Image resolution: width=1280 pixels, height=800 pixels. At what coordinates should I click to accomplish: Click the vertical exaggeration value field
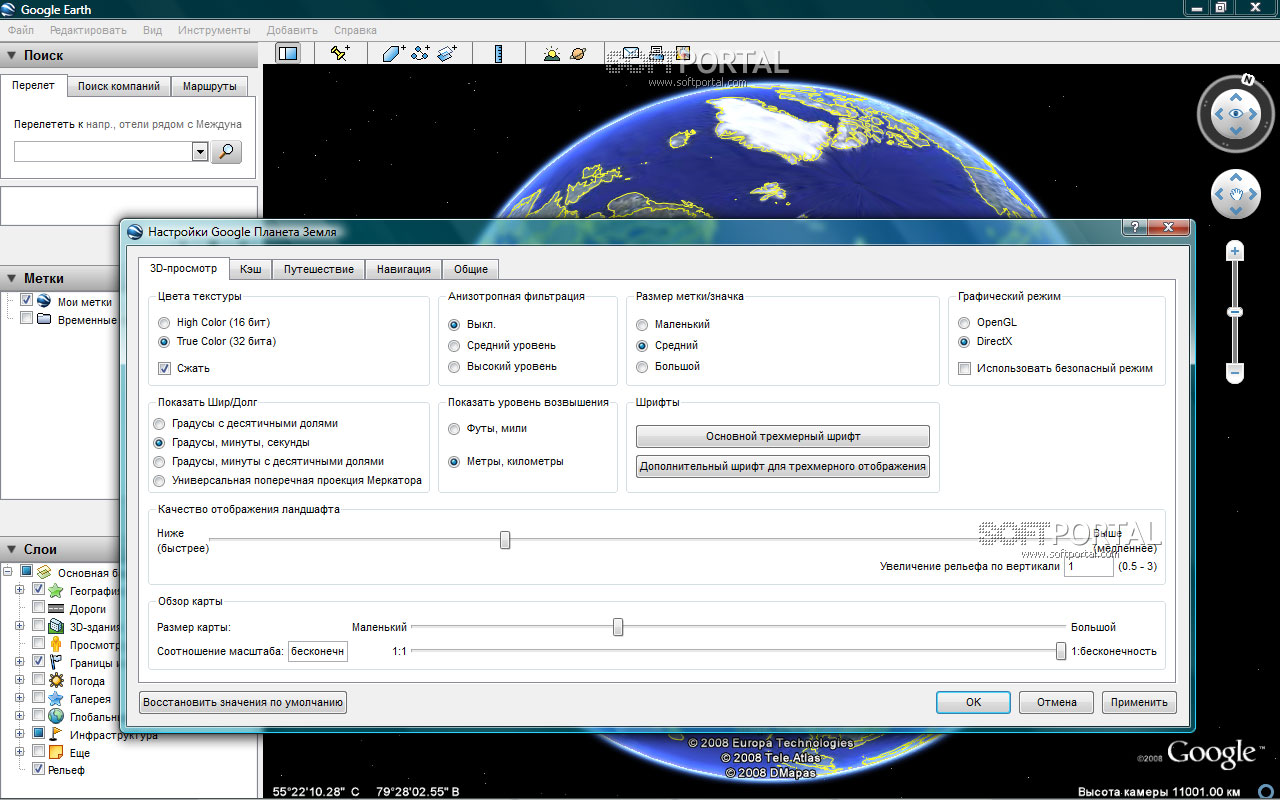[1089, 566]
